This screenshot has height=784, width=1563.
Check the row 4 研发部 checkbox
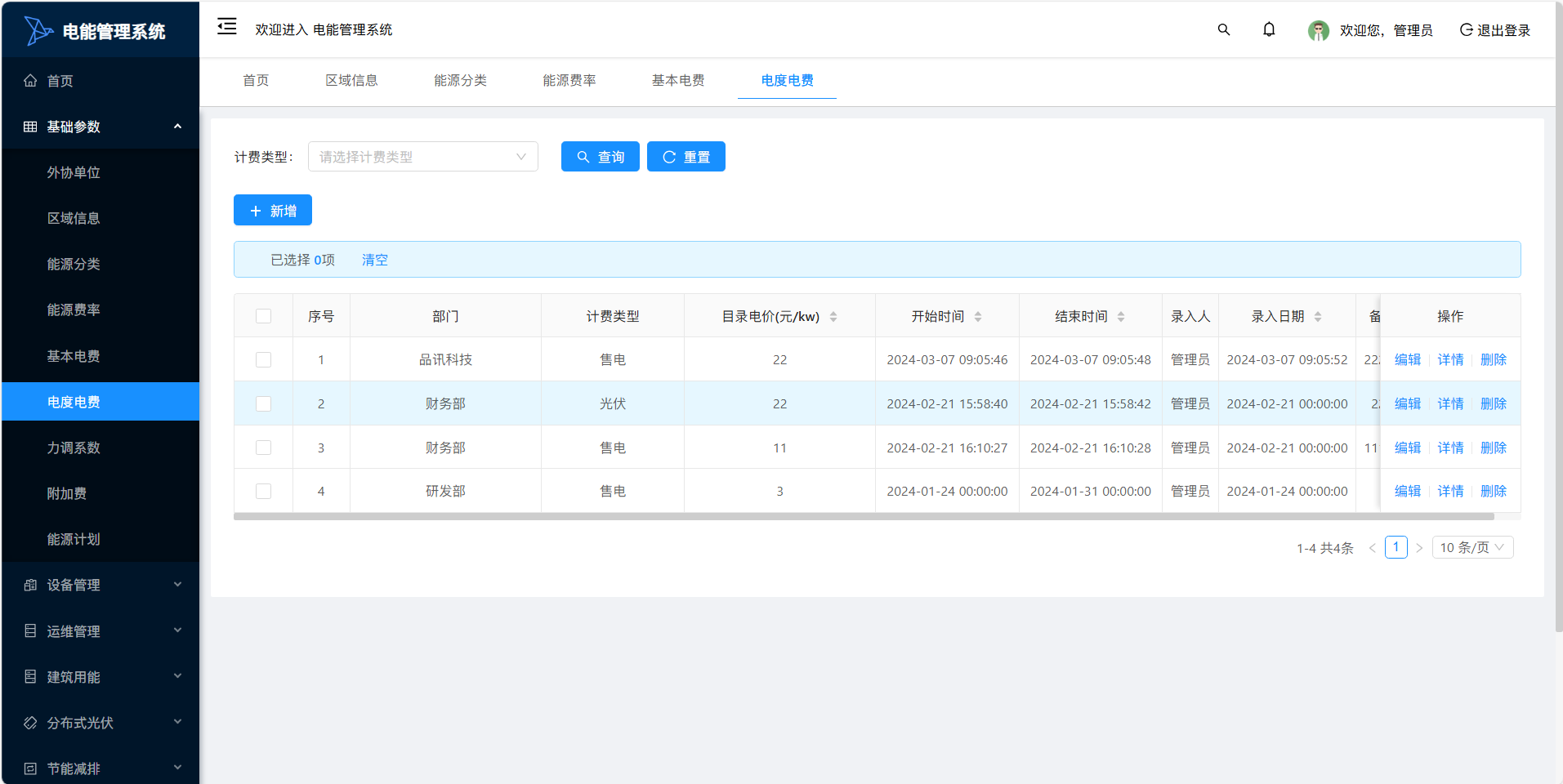pos(263,491)
